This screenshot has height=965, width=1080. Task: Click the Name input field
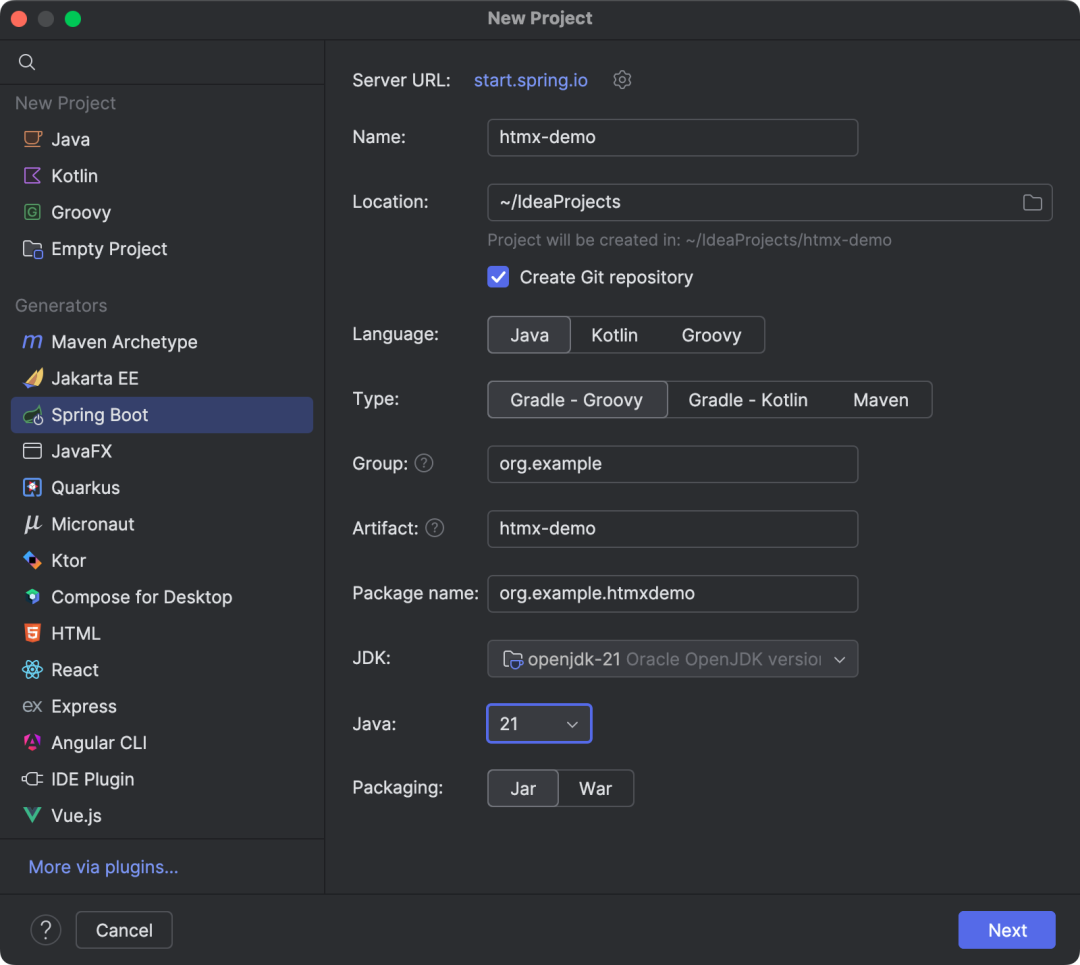672,137
